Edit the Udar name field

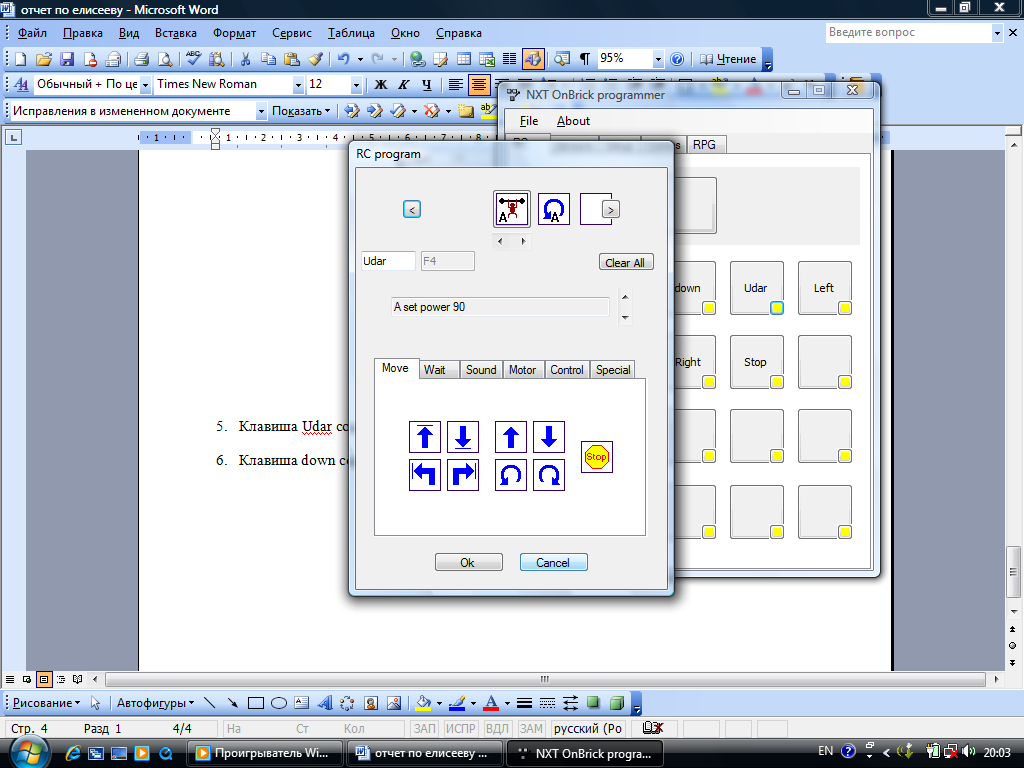click(388, 261)
